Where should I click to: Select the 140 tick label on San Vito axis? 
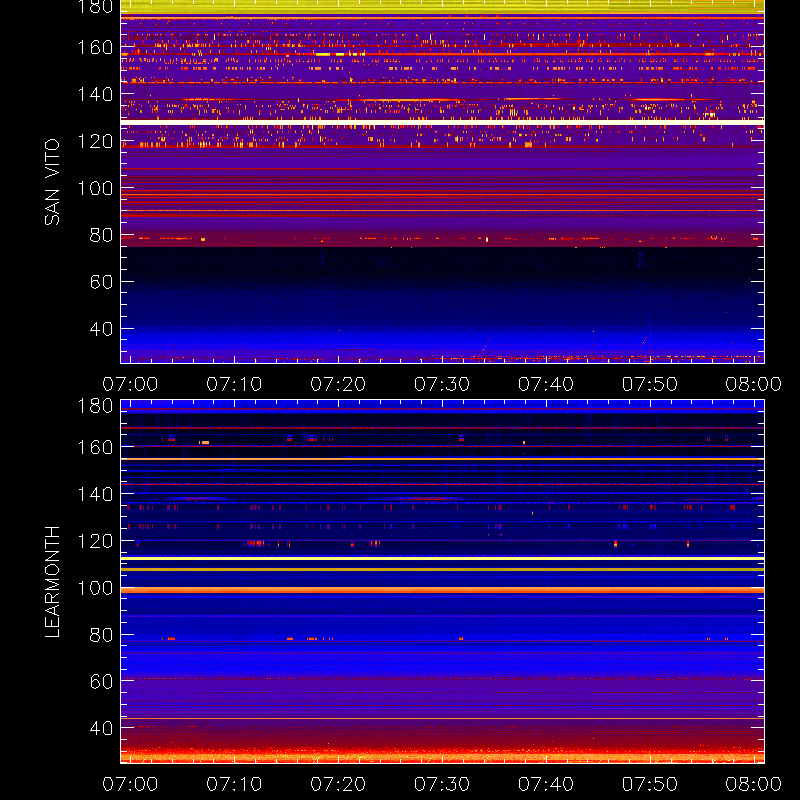tap(95, 94)
